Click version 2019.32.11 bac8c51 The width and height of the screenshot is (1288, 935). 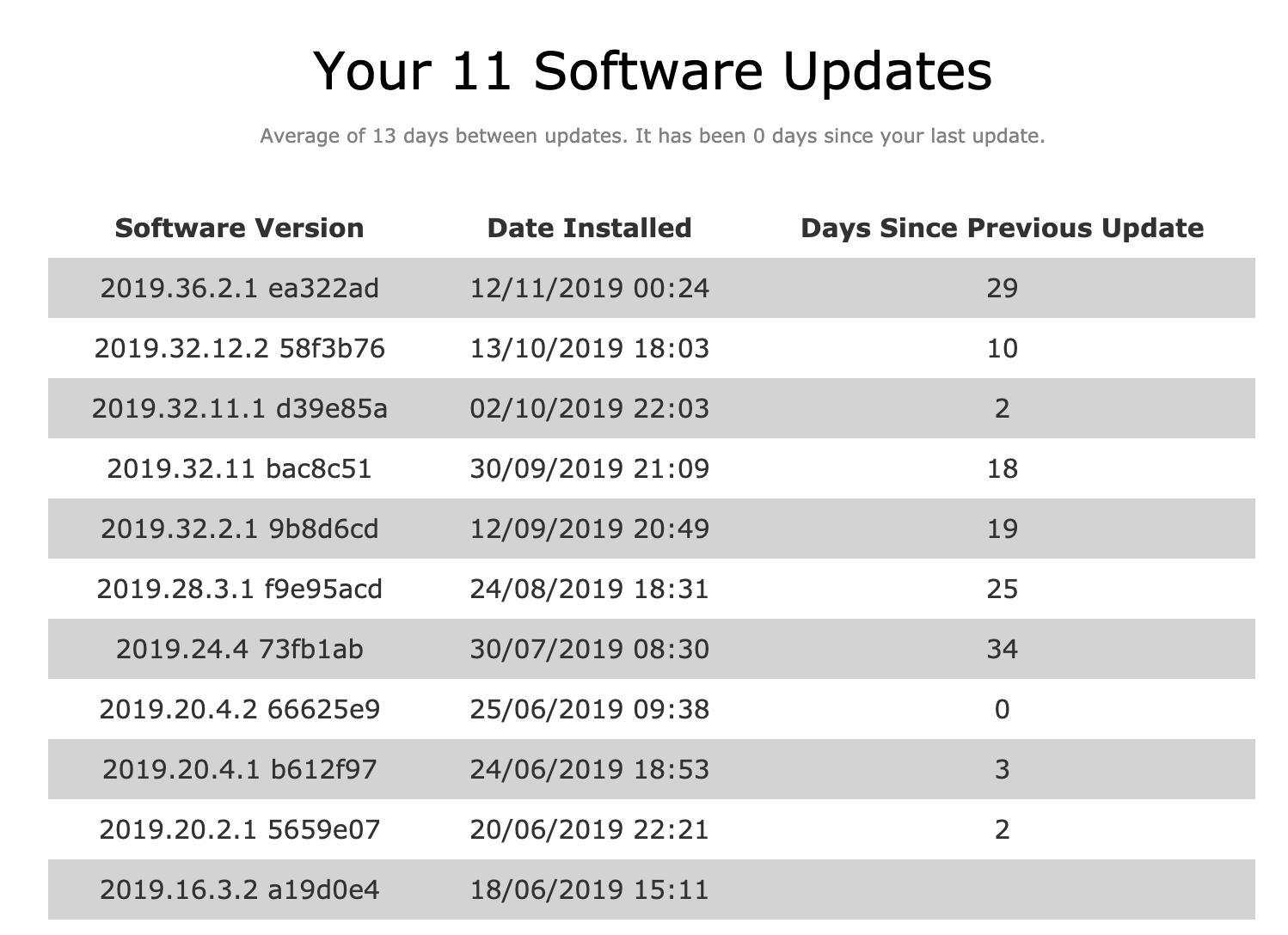[239, 468]
